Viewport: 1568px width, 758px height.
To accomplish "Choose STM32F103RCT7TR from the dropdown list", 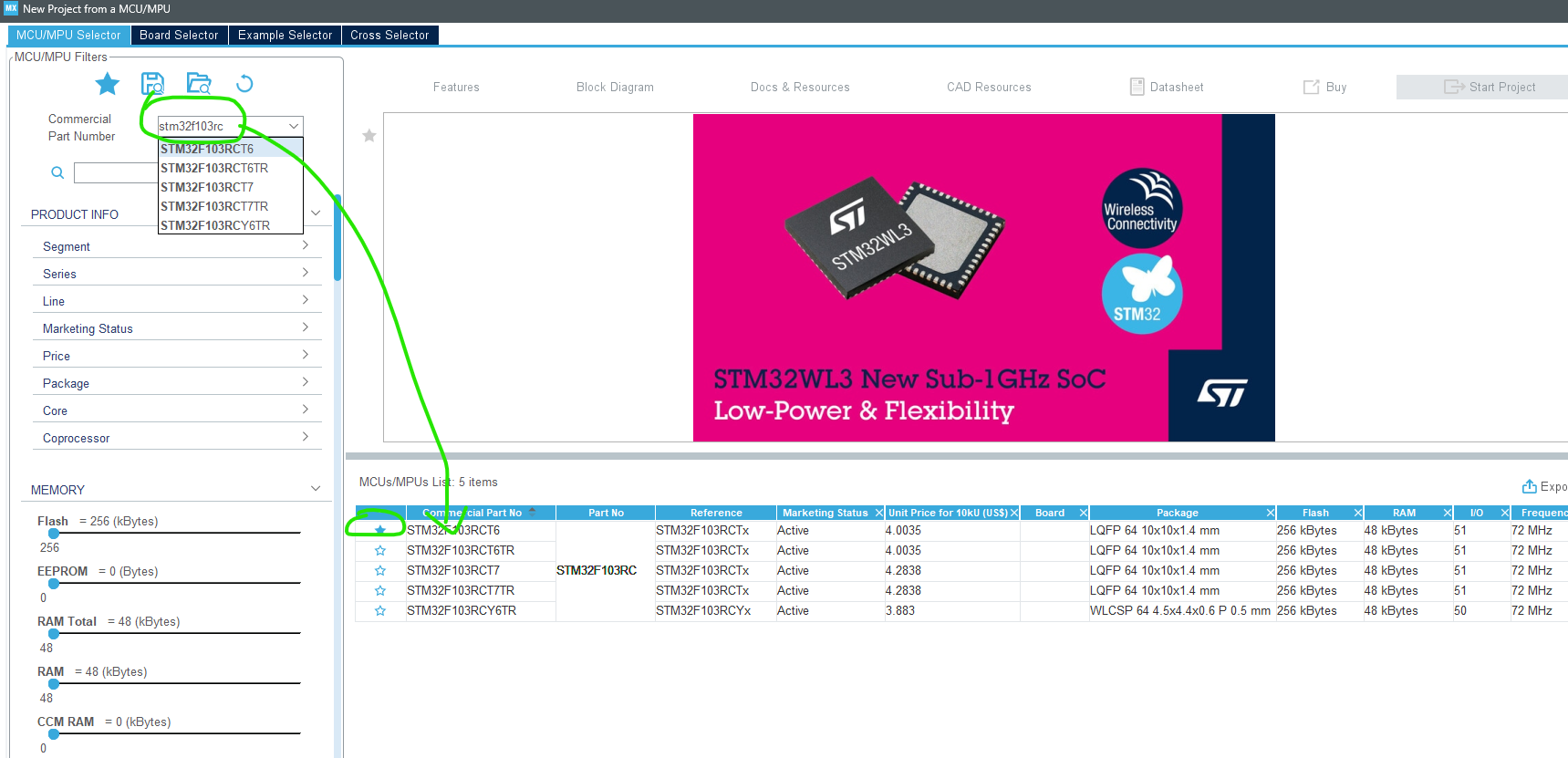I will coord(231,206).
